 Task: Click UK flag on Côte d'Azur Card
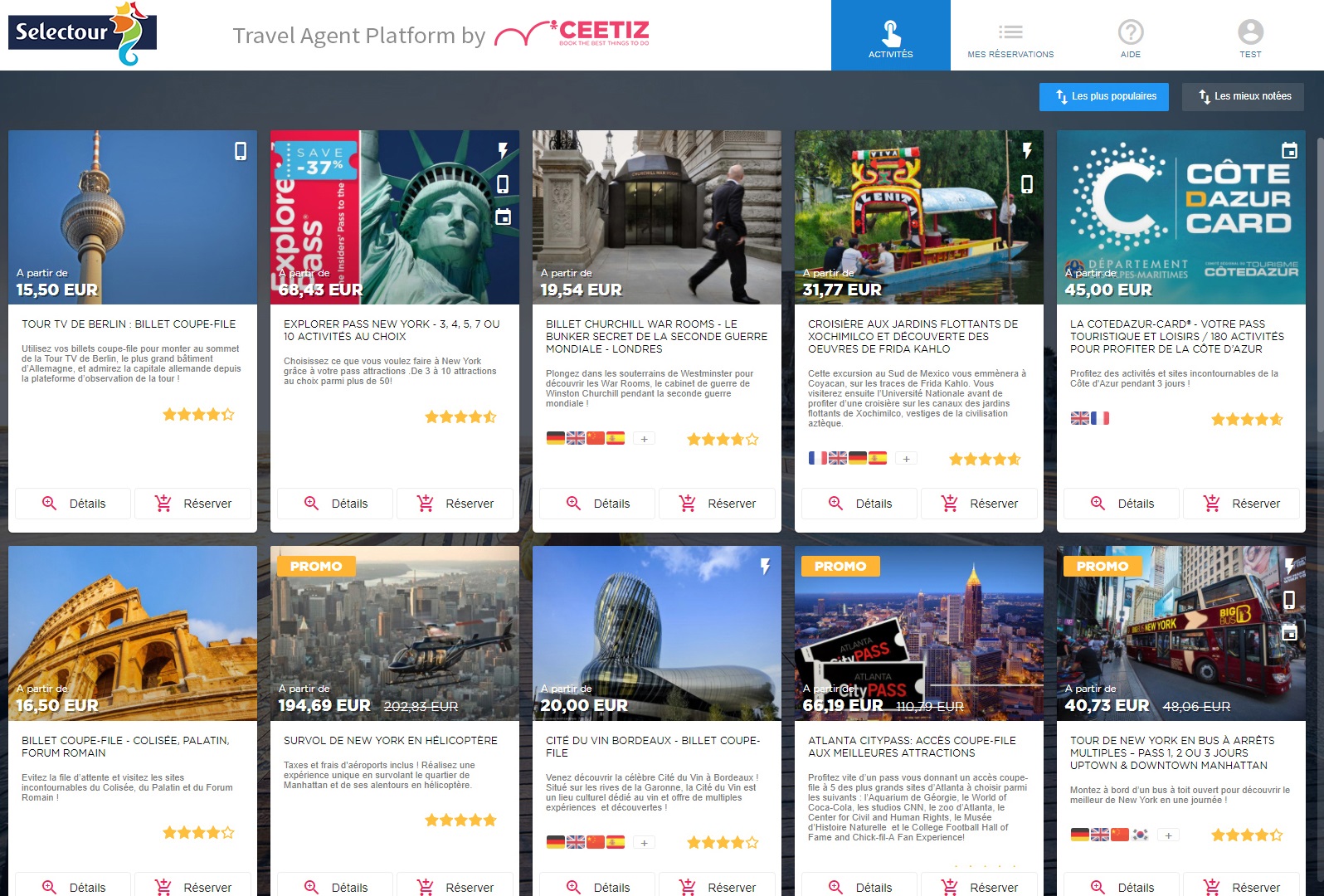(1080, 418)
